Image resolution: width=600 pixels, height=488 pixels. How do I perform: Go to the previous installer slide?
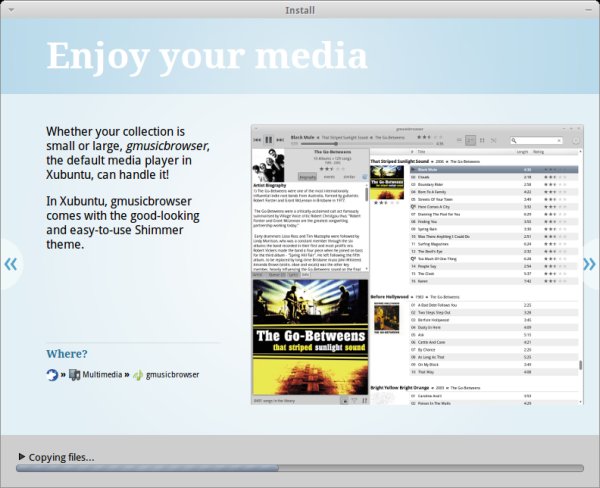11,264
